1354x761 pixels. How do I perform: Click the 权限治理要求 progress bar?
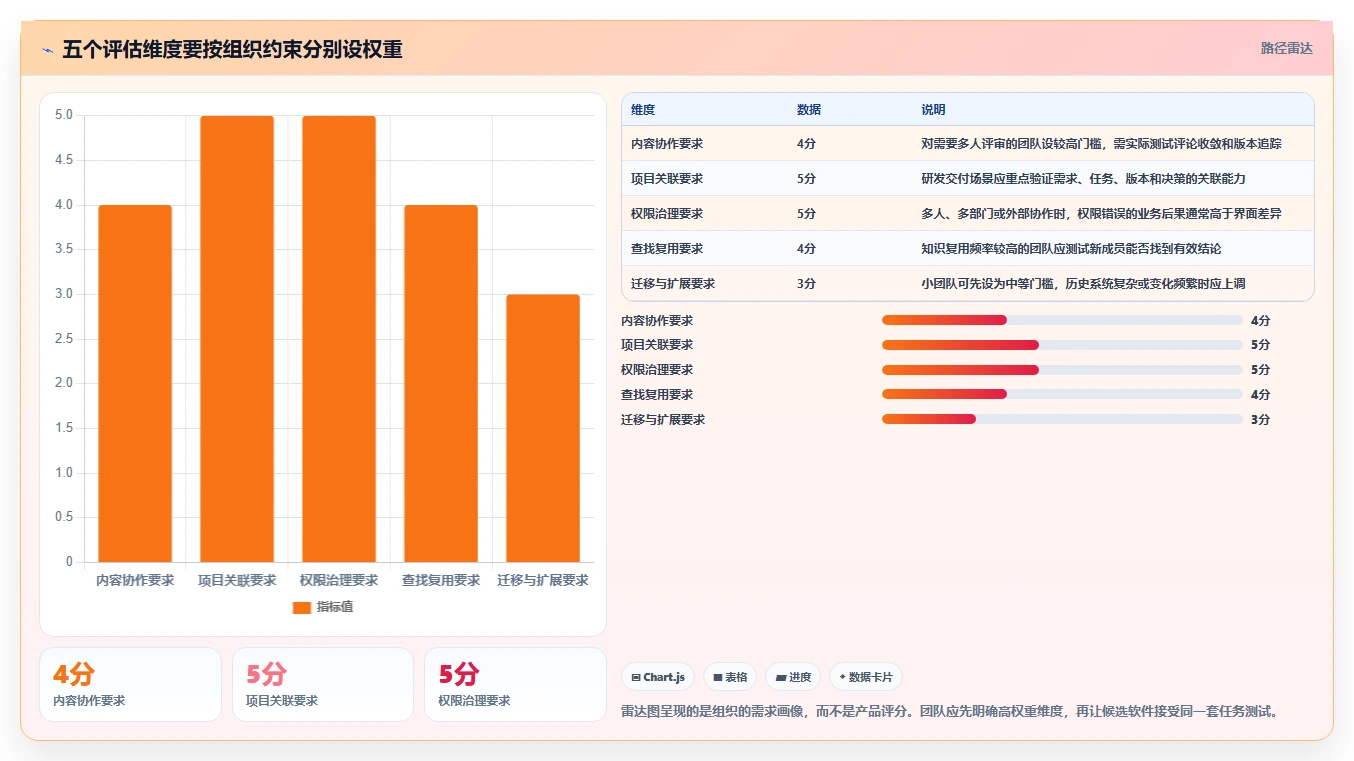click(x=1062, y=370)
